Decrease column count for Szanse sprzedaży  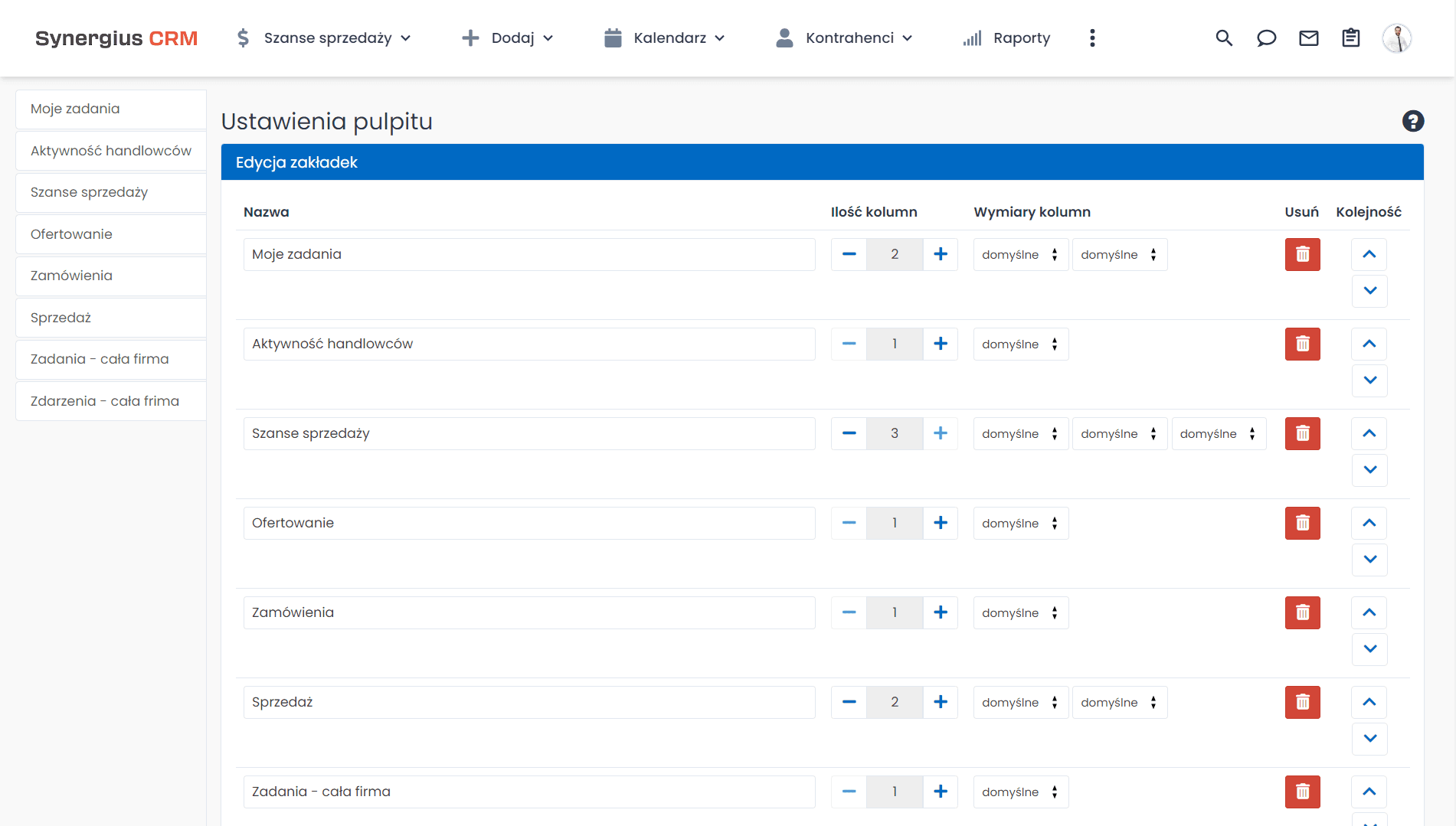point(849,433)
